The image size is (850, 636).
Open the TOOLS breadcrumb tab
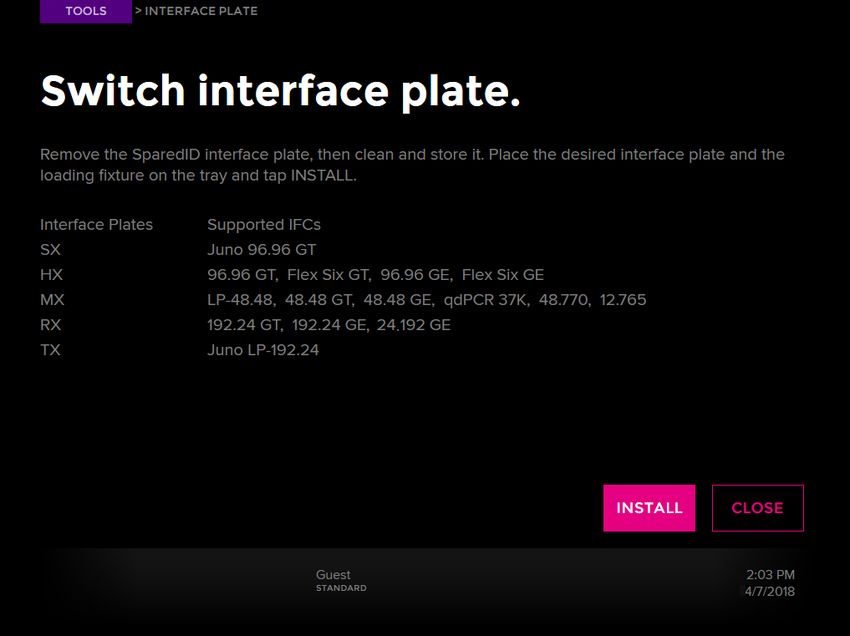[x=86, y=11]
